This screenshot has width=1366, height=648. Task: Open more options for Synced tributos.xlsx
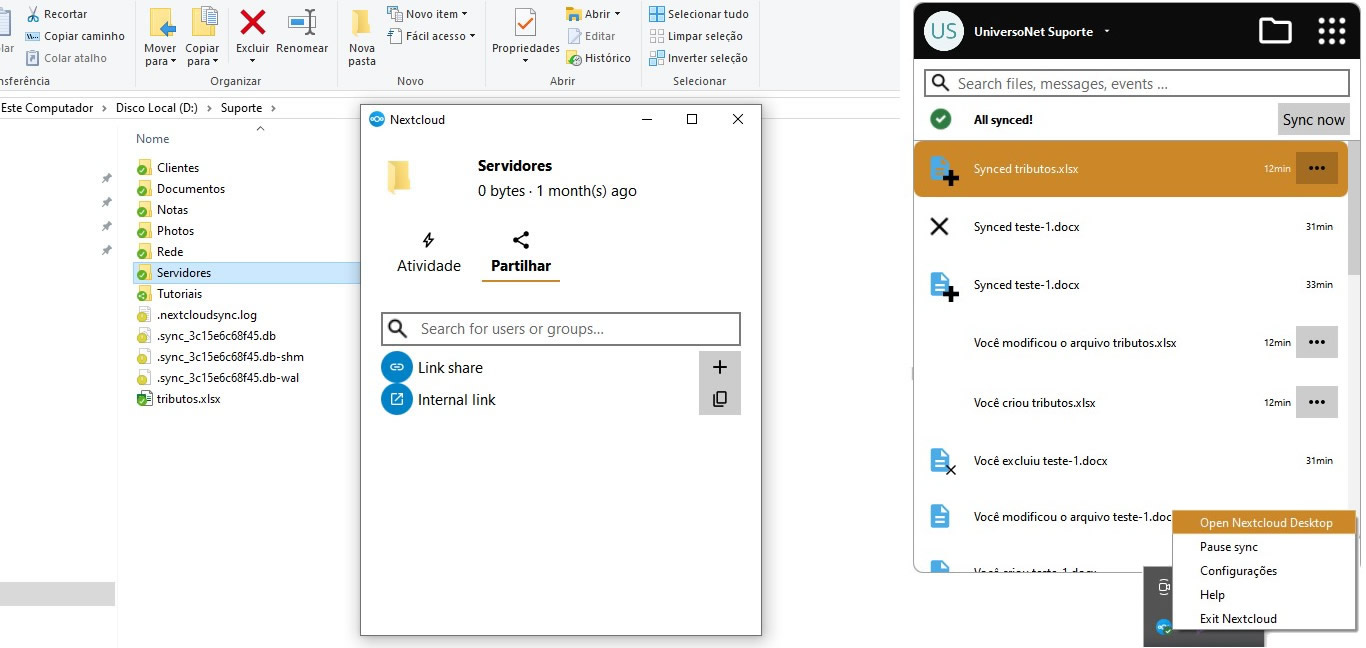coord(1316,168)
